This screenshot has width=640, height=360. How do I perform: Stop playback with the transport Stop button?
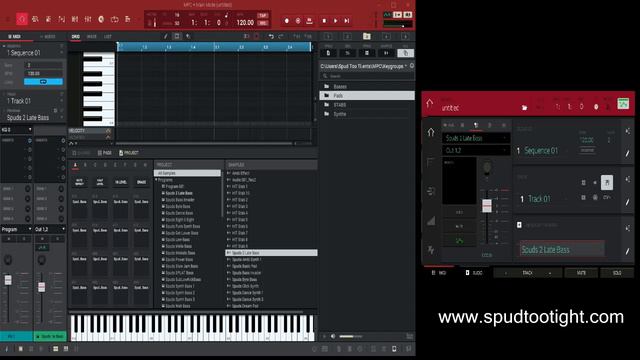click(324, 20)
